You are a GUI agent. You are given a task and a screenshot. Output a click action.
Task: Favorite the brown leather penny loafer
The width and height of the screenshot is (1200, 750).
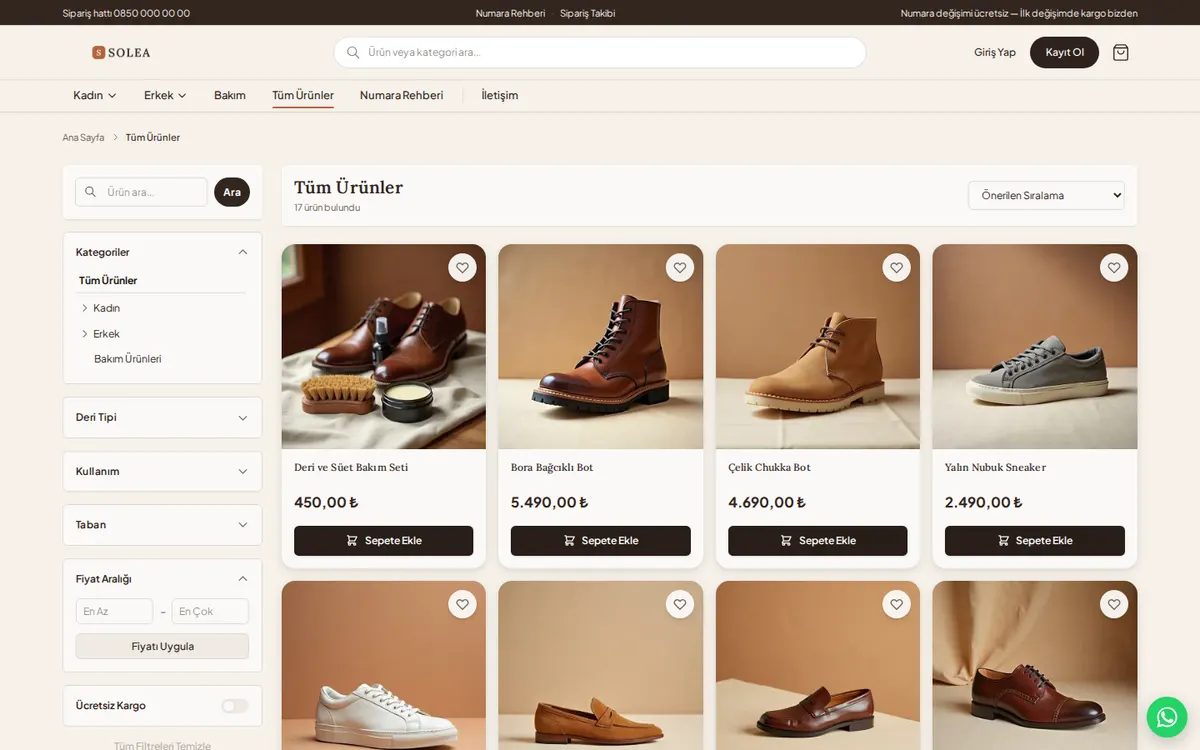(897, 604)
